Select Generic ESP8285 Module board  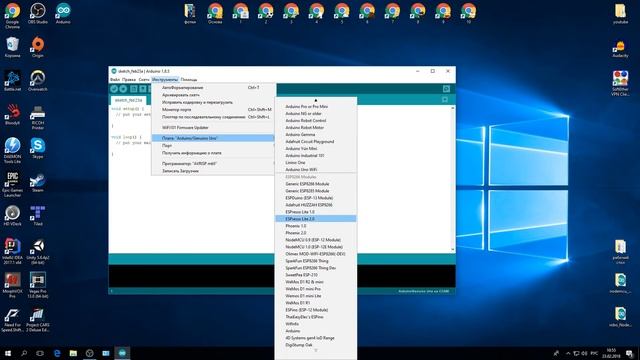(x=316, y=191)
